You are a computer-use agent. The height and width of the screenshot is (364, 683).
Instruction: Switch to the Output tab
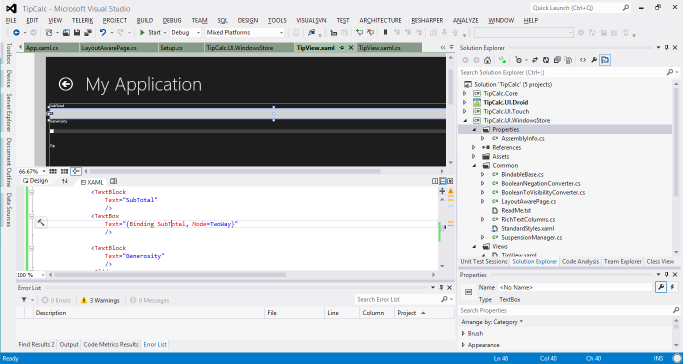pos(69,344)
